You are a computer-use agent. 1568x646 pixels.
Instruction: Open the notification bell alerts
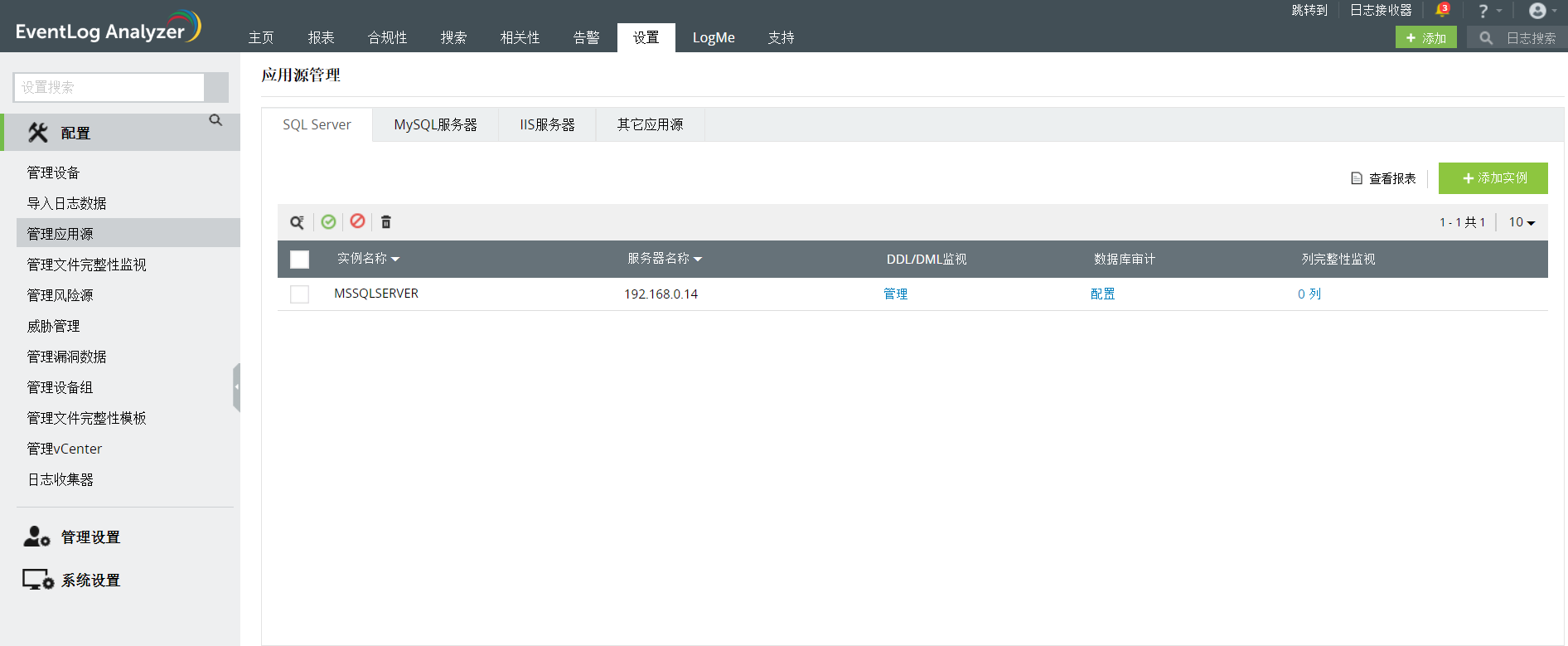[x=1442, y=10]
